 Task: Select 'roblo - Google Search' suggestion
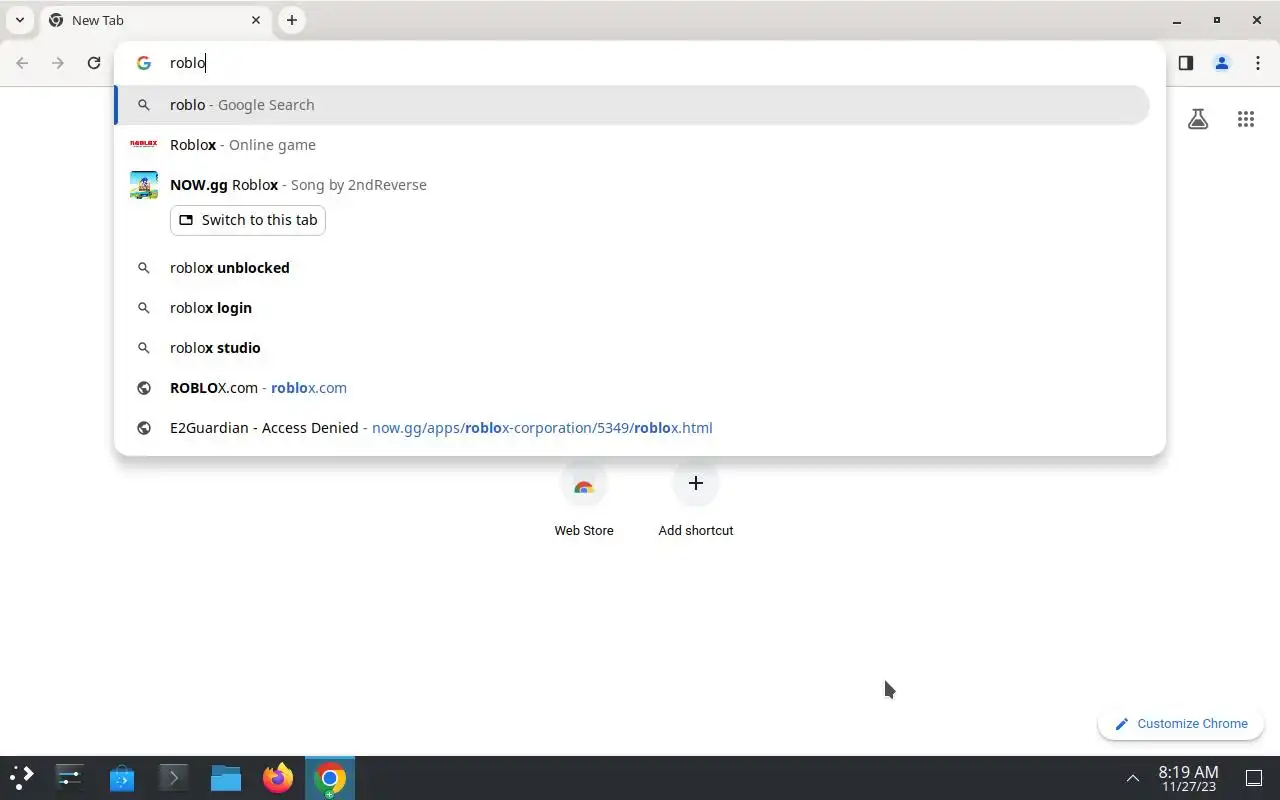(632, 105)
